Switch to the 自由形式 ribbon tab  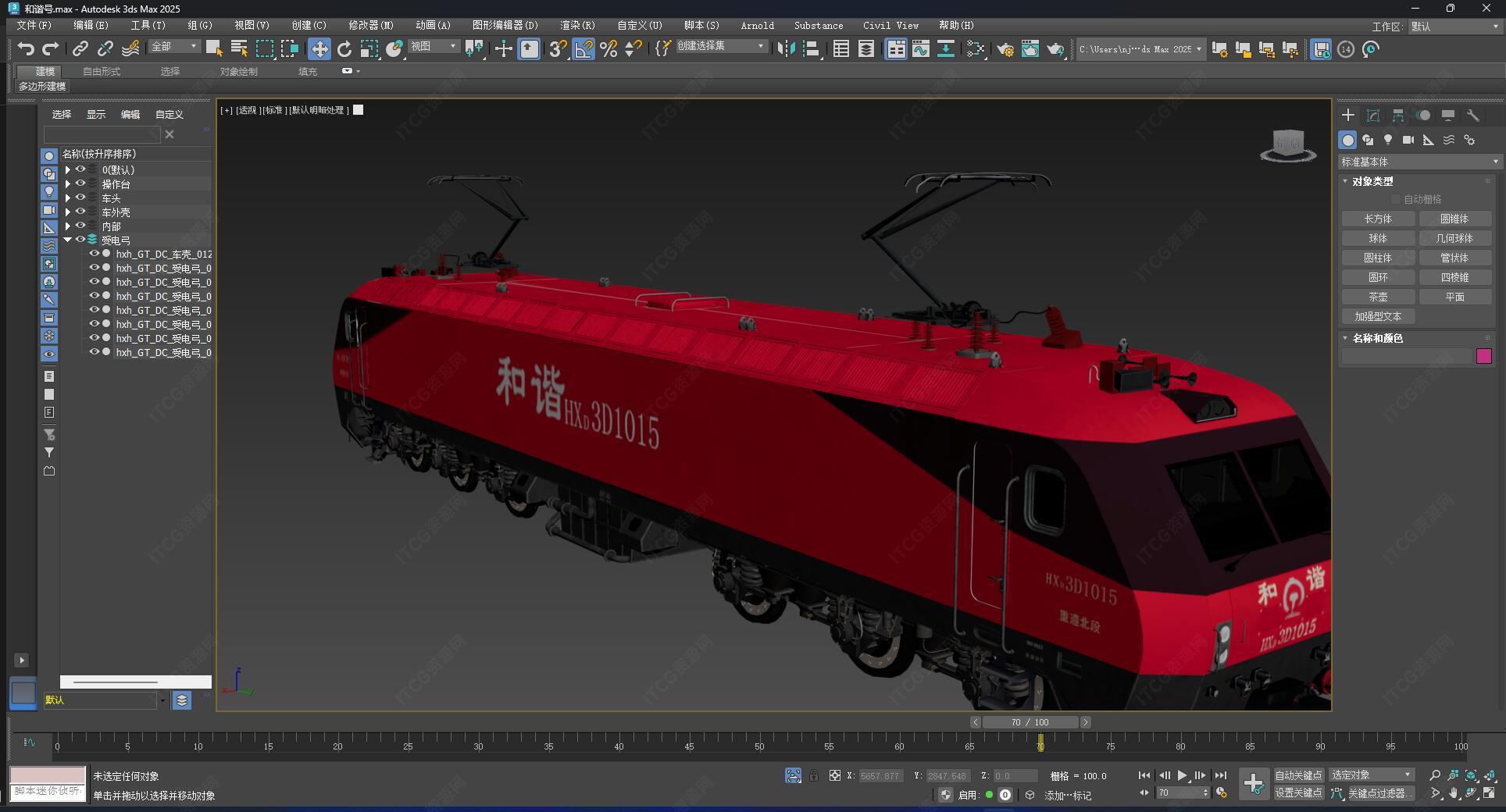[x=102, y=71]
